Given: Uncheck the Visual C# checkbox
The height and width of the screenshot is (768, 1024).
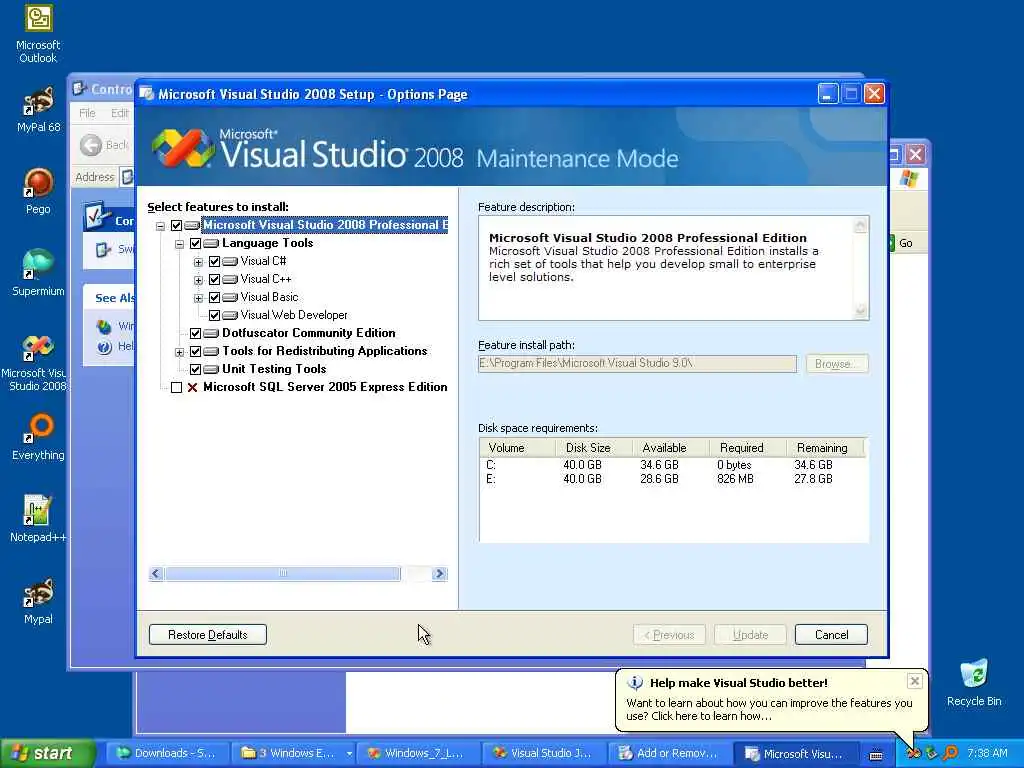Looking at the screenshot, I should [214, 261].
